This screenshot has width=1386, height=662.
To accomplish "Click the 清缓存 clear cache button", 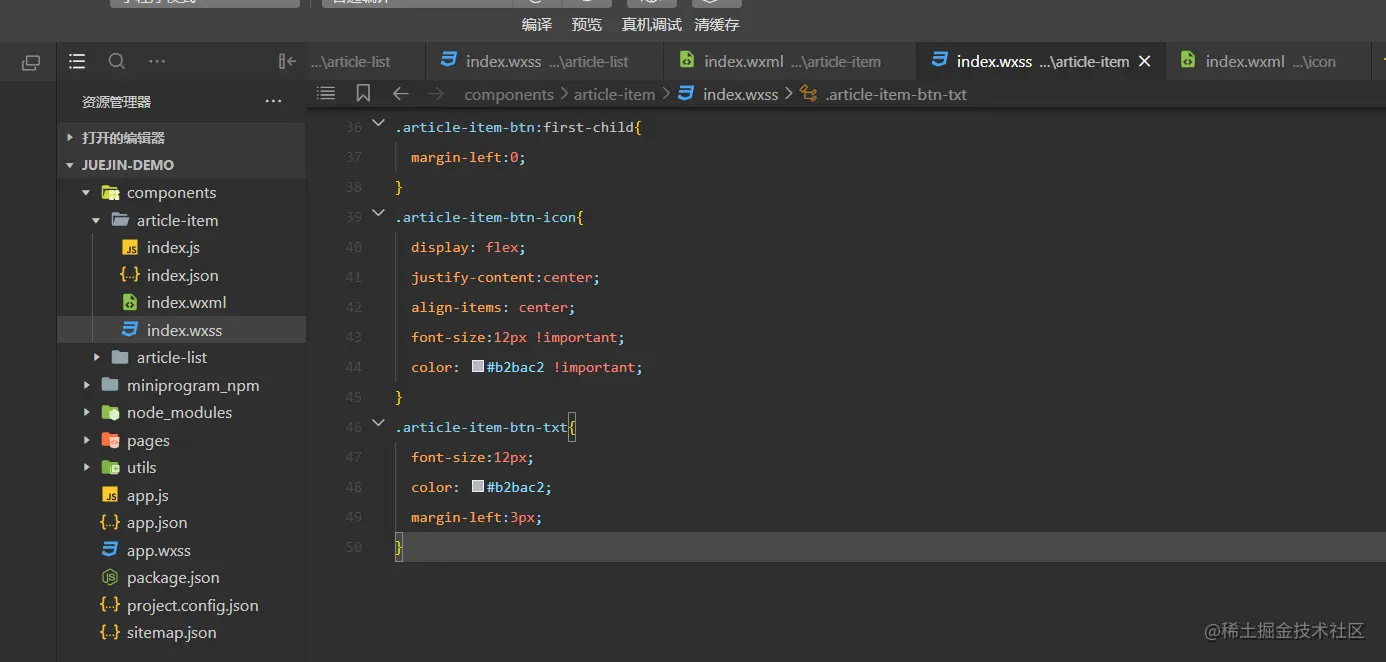I will [717, 25].
